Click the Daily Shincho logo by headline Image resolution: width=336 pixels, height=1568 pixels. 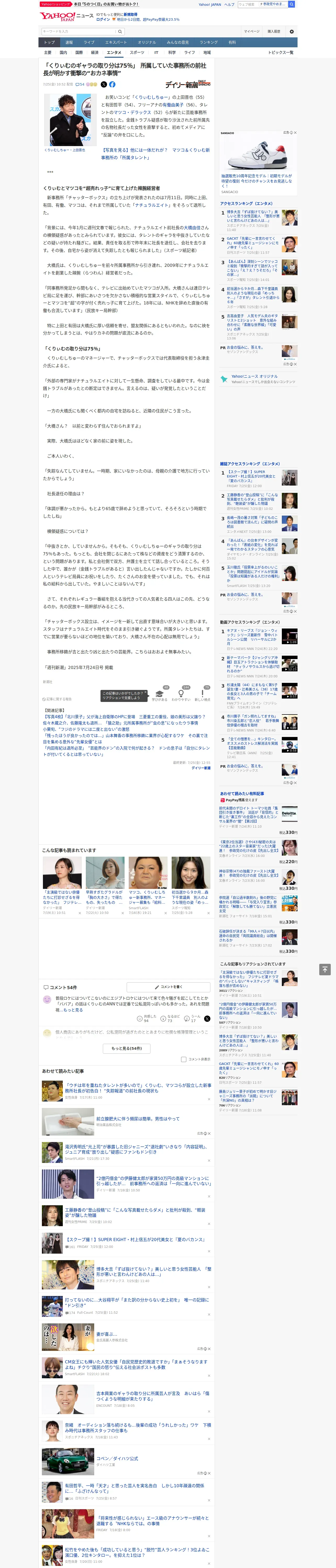tap(188, 84)
